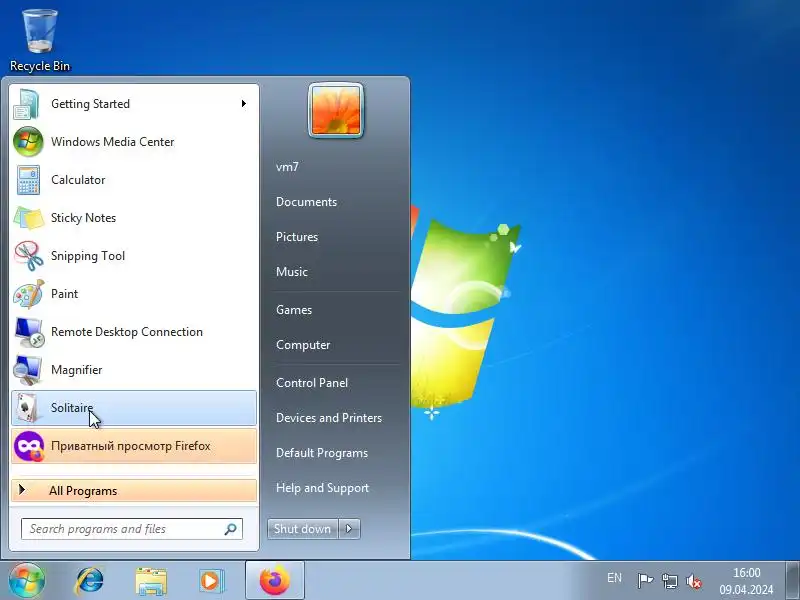Screen dimensions: 800x600
Task: Click the Start orb button
Action: [27, 580]
